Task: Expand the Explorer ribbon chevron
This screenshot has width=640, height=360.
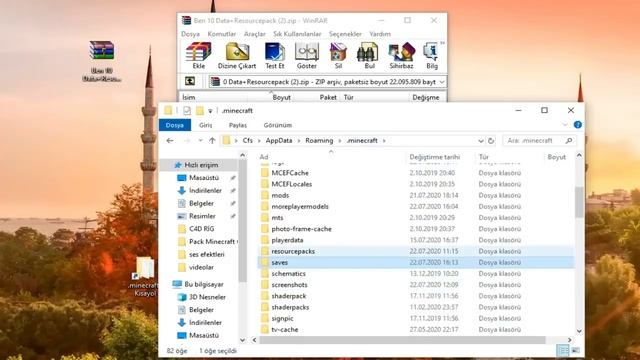Action: pyautogui.click(x=565, y=125)
